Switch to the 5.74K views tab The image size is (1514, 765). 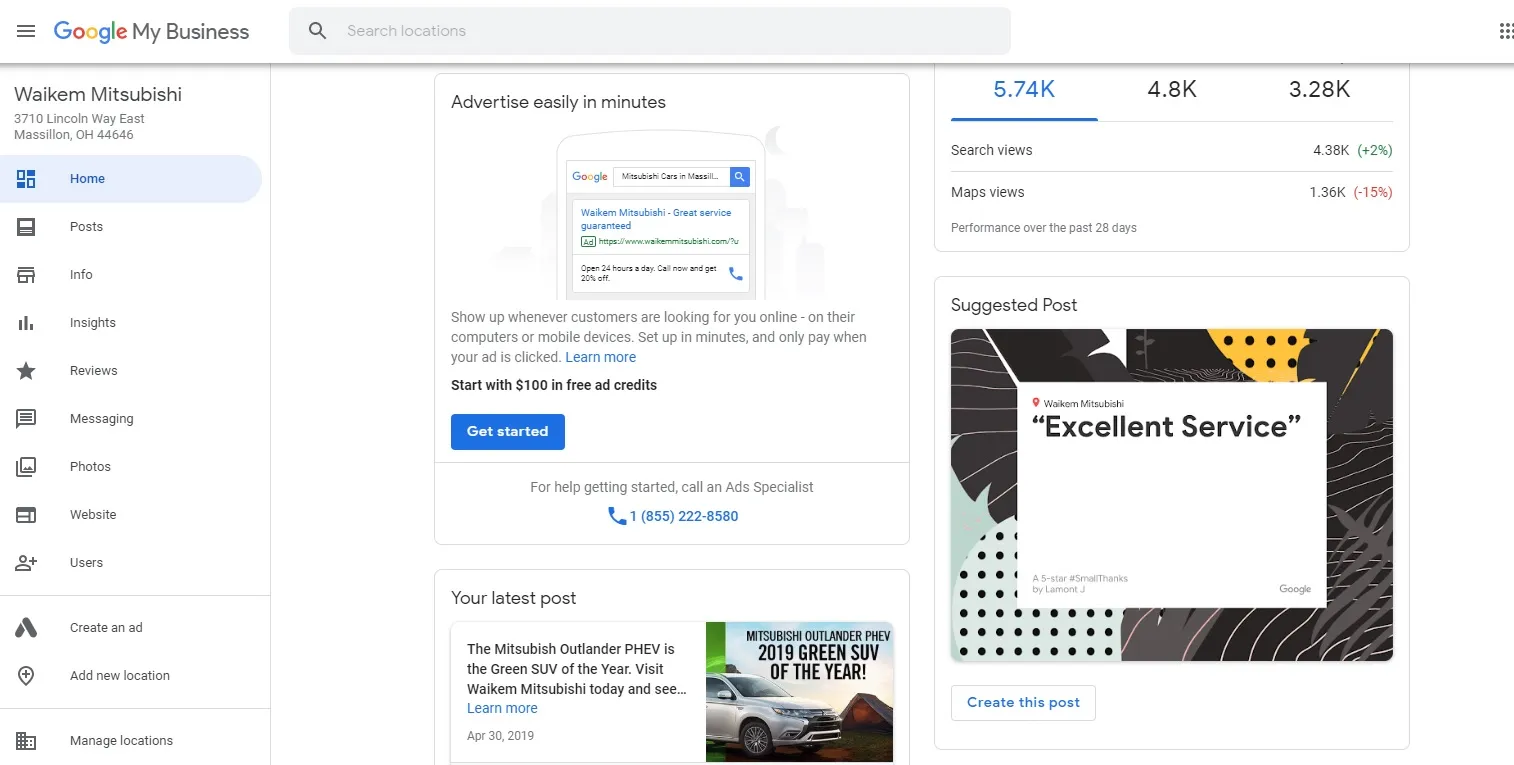click(1023, 89)
